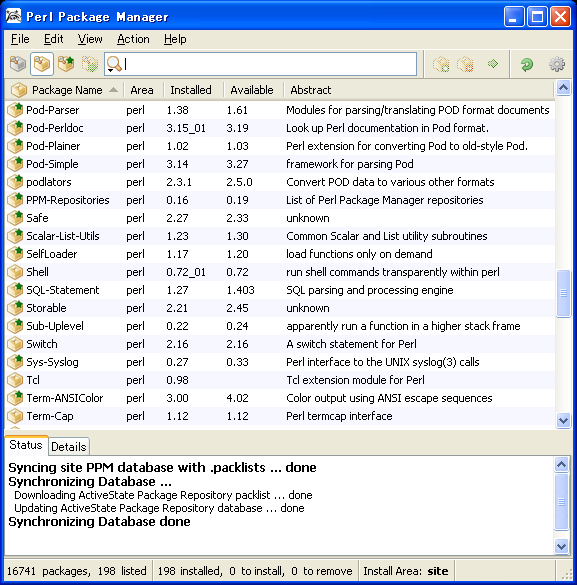
Task: Click the Pod-Parser package icon
Action: coord(15,110)
